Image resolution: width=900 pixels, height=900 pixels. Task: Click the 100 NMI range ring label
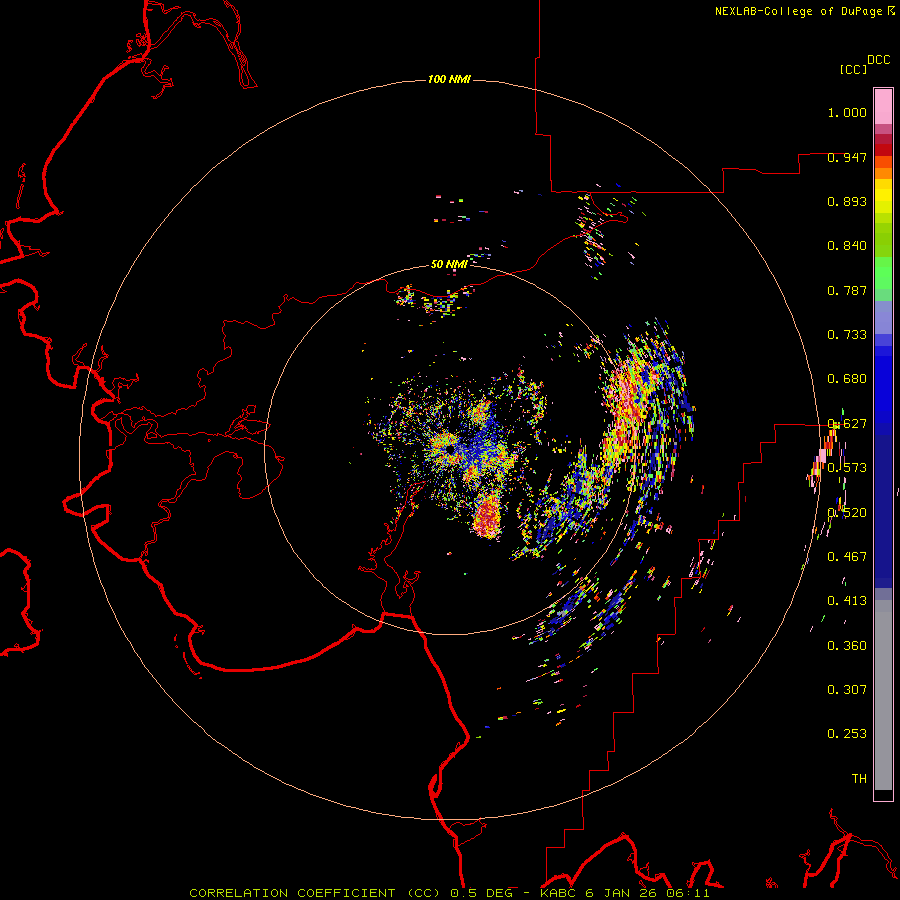click(449, 79)
